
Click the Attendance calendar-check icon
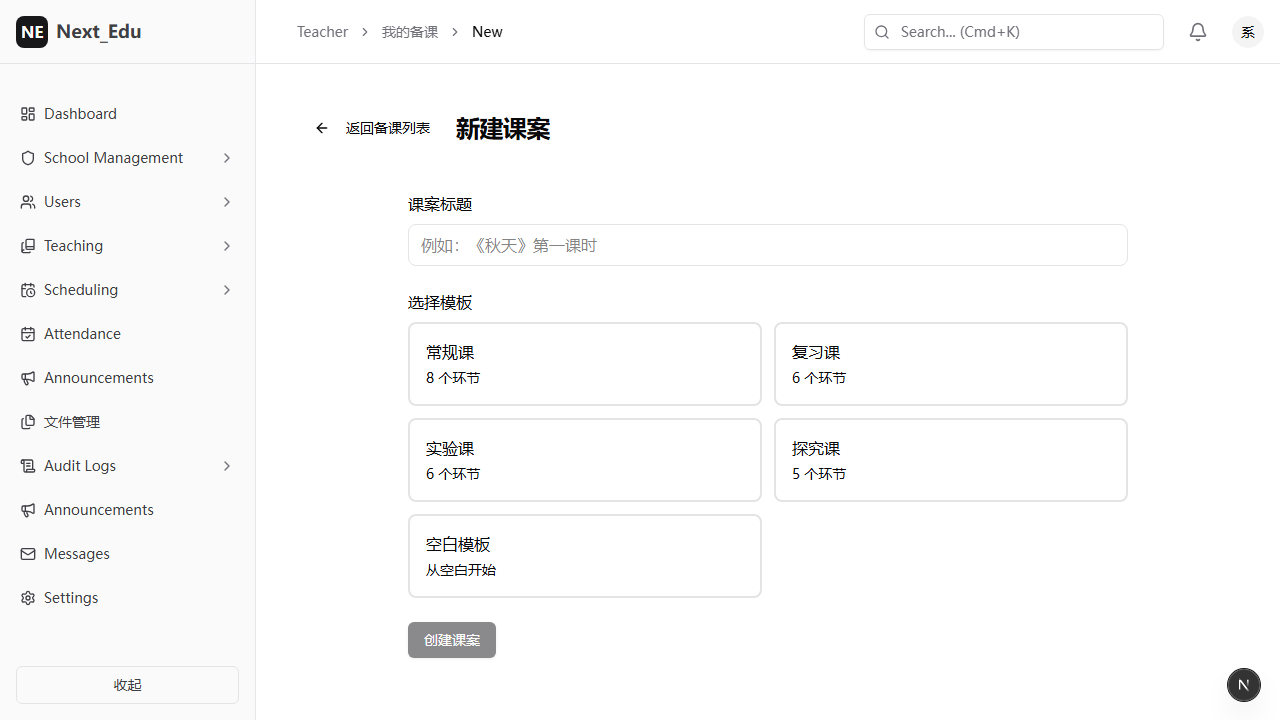point(28,334)
